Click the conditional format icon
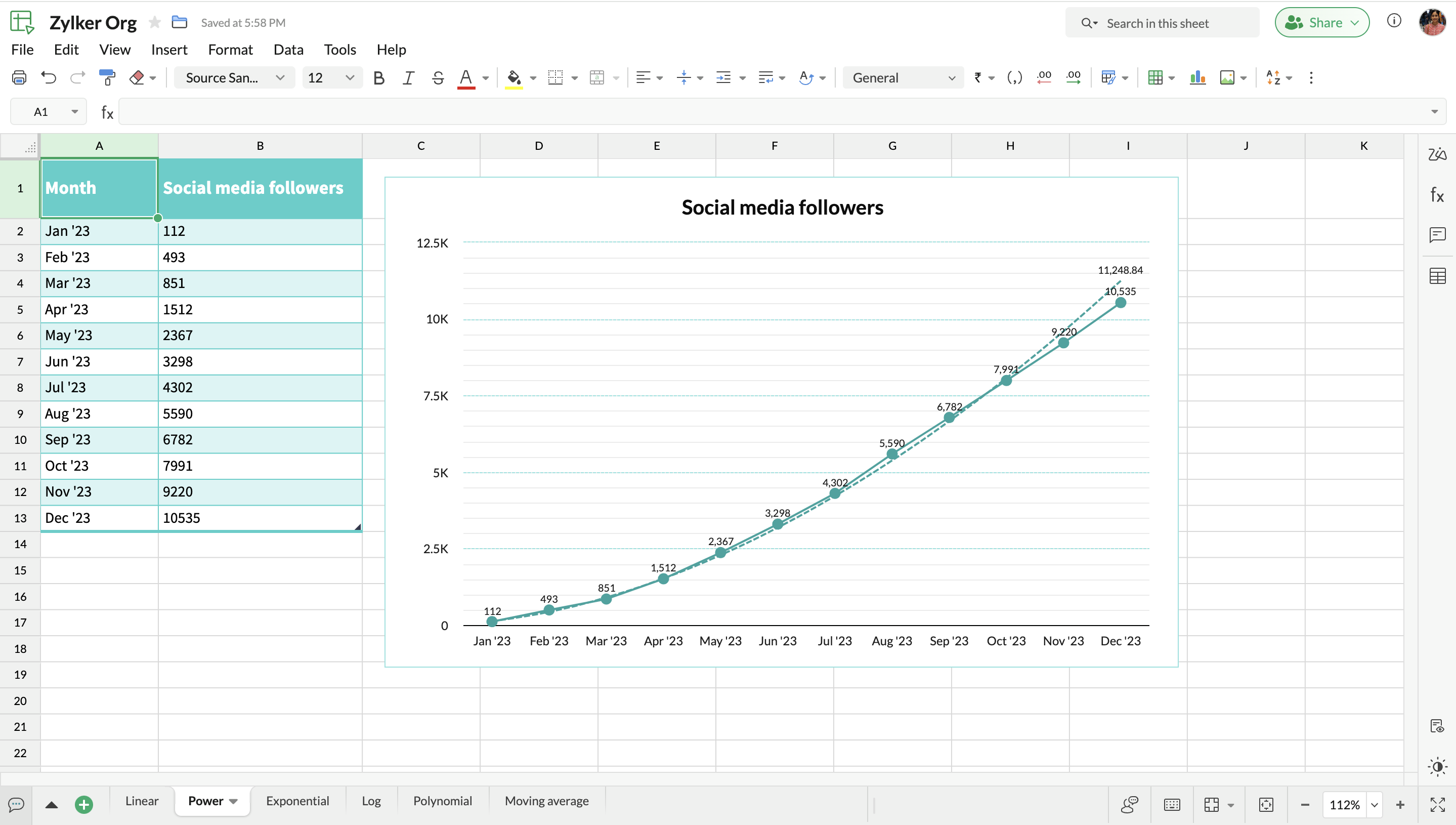 click(1108, 77)
